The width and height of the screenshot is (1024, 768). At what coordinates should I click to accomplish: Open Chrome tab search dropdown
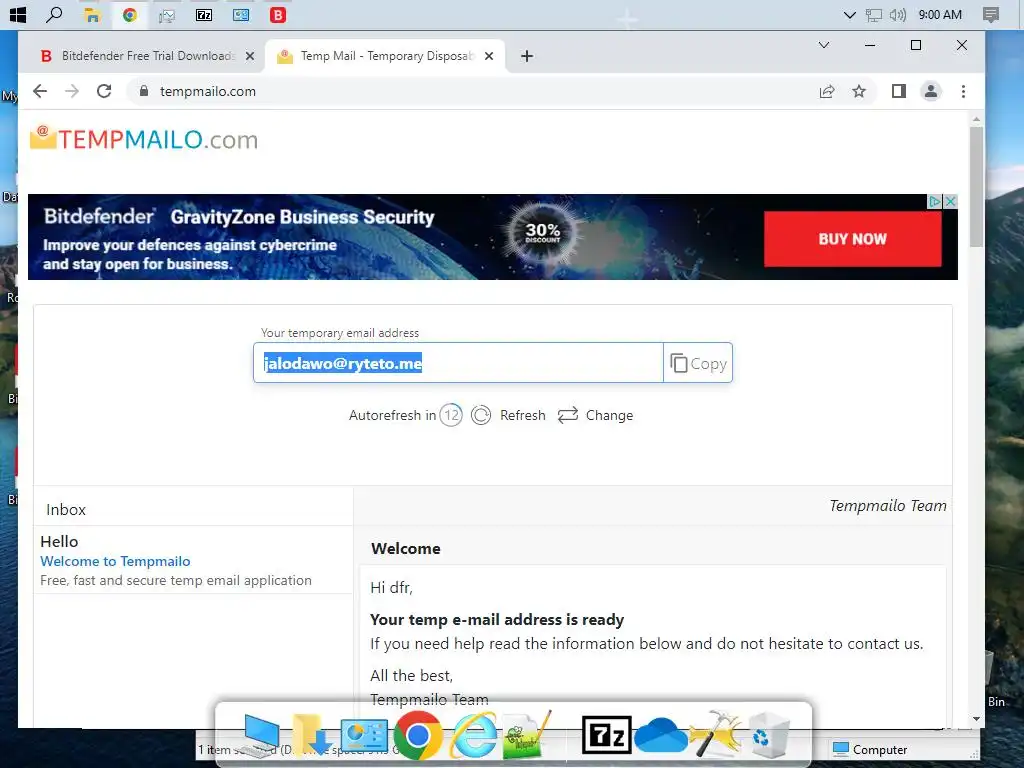pyautogui.click(x=824, y=45)
